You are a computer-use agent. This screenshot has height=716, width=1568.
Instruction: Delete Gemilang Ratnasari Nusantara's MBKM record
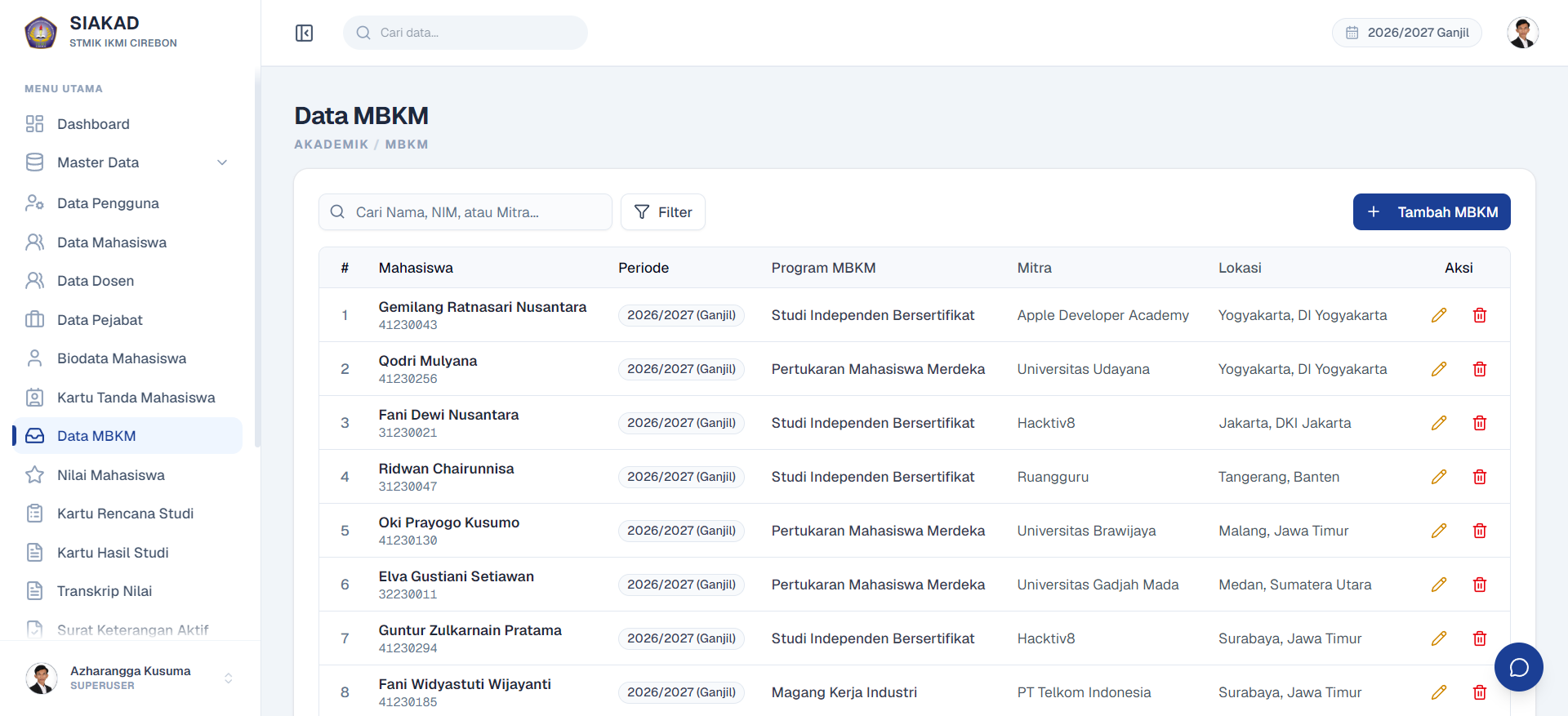(x=1479, y=315)
